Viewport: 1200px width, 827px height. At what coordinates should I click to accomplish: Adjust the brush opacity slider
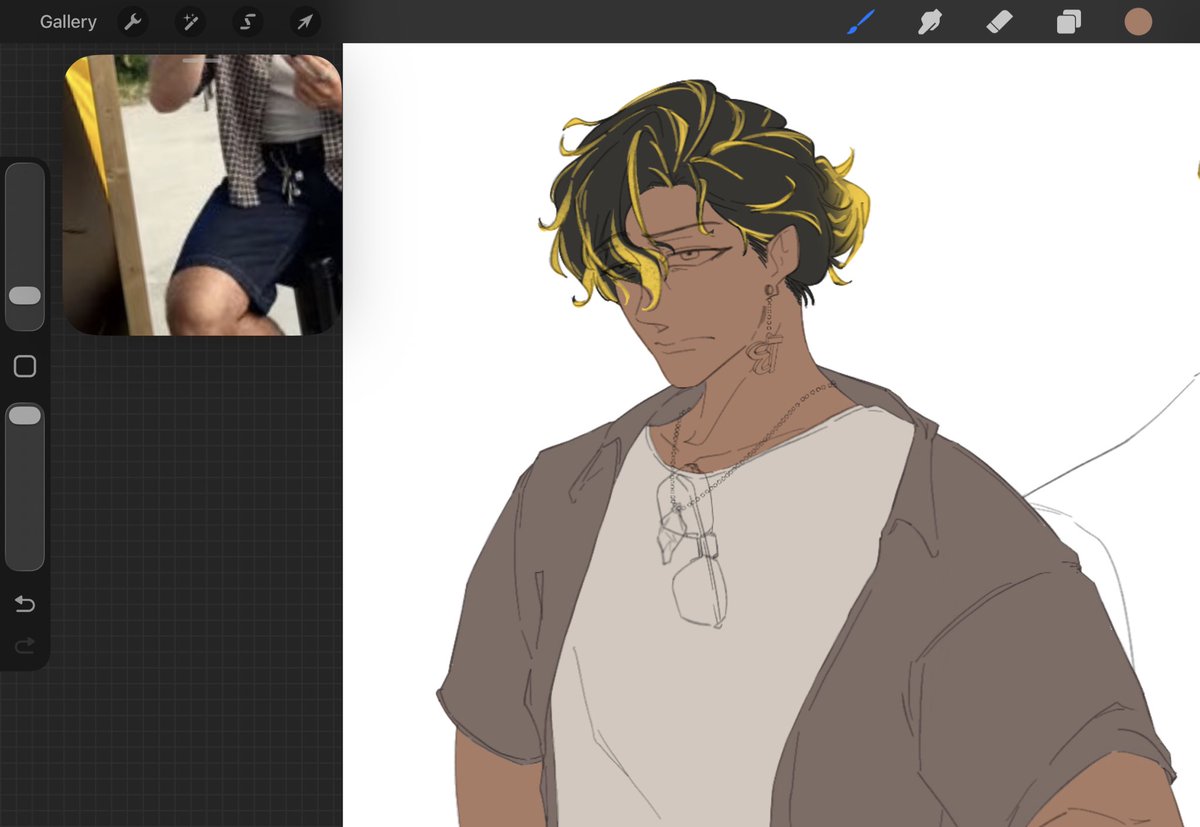[25, 487]
